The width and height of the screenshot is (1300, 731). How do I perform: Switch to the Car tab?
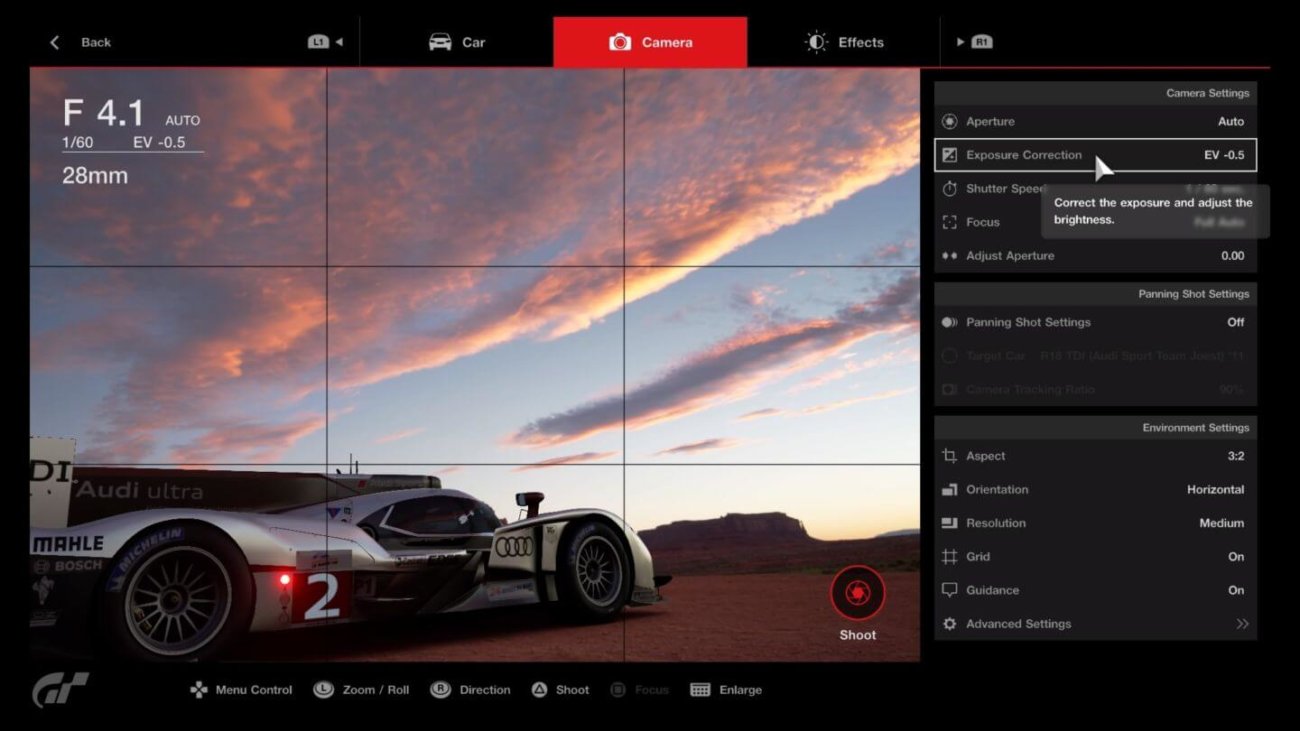click(x=456, y=42)
